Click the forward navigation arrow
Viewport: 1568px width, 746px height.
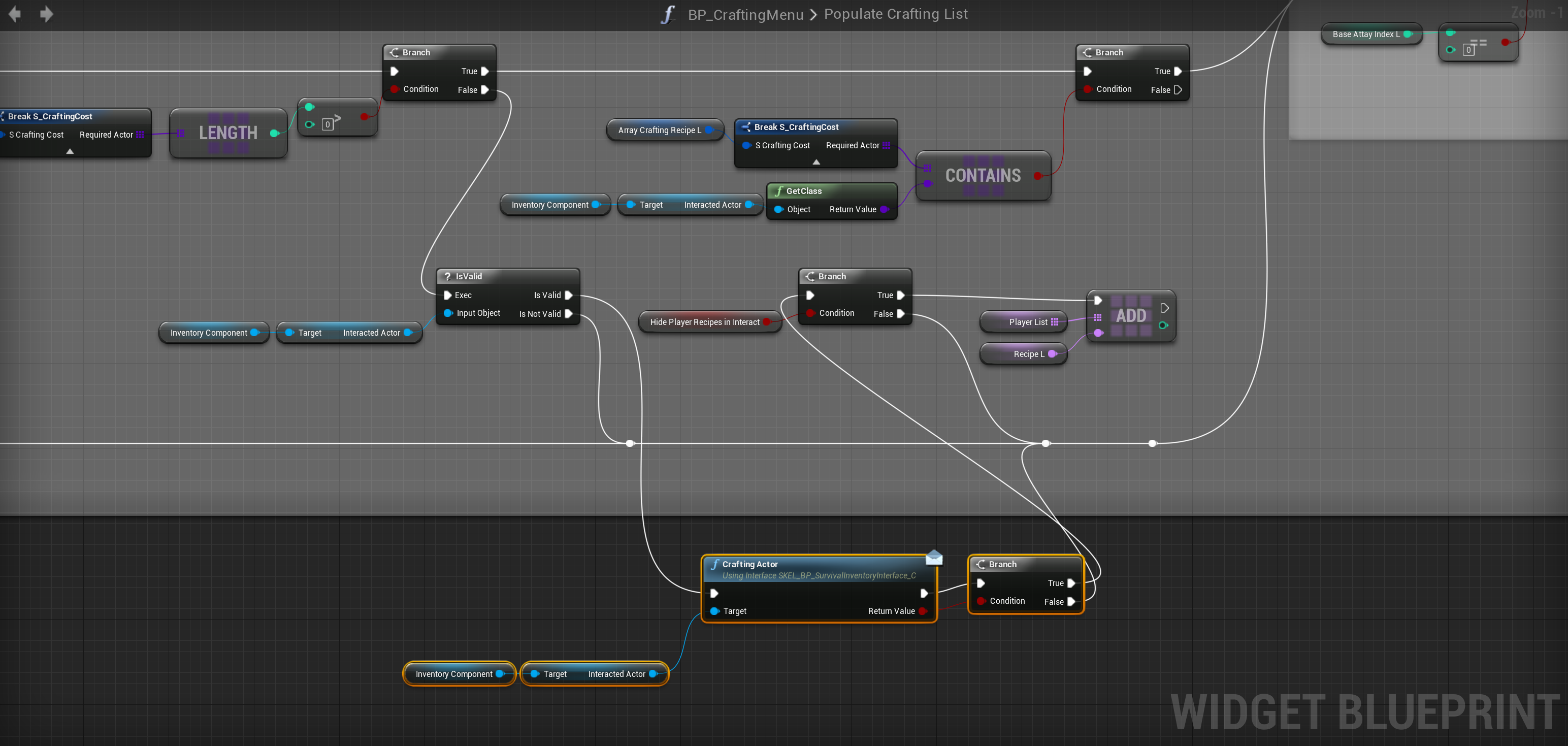coord(46,14)
